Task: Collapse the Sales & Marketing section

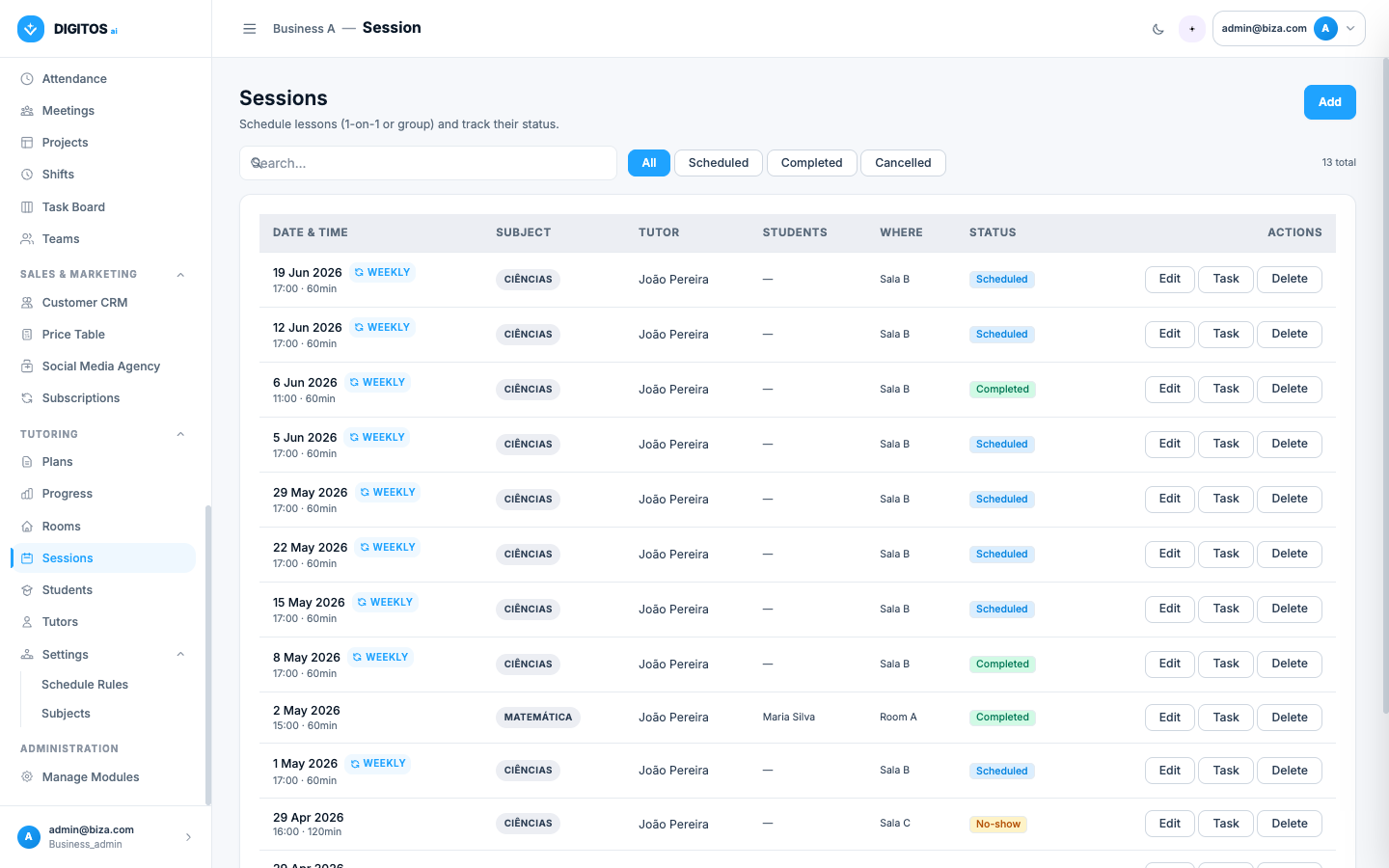Action: [x=180, y=275]
